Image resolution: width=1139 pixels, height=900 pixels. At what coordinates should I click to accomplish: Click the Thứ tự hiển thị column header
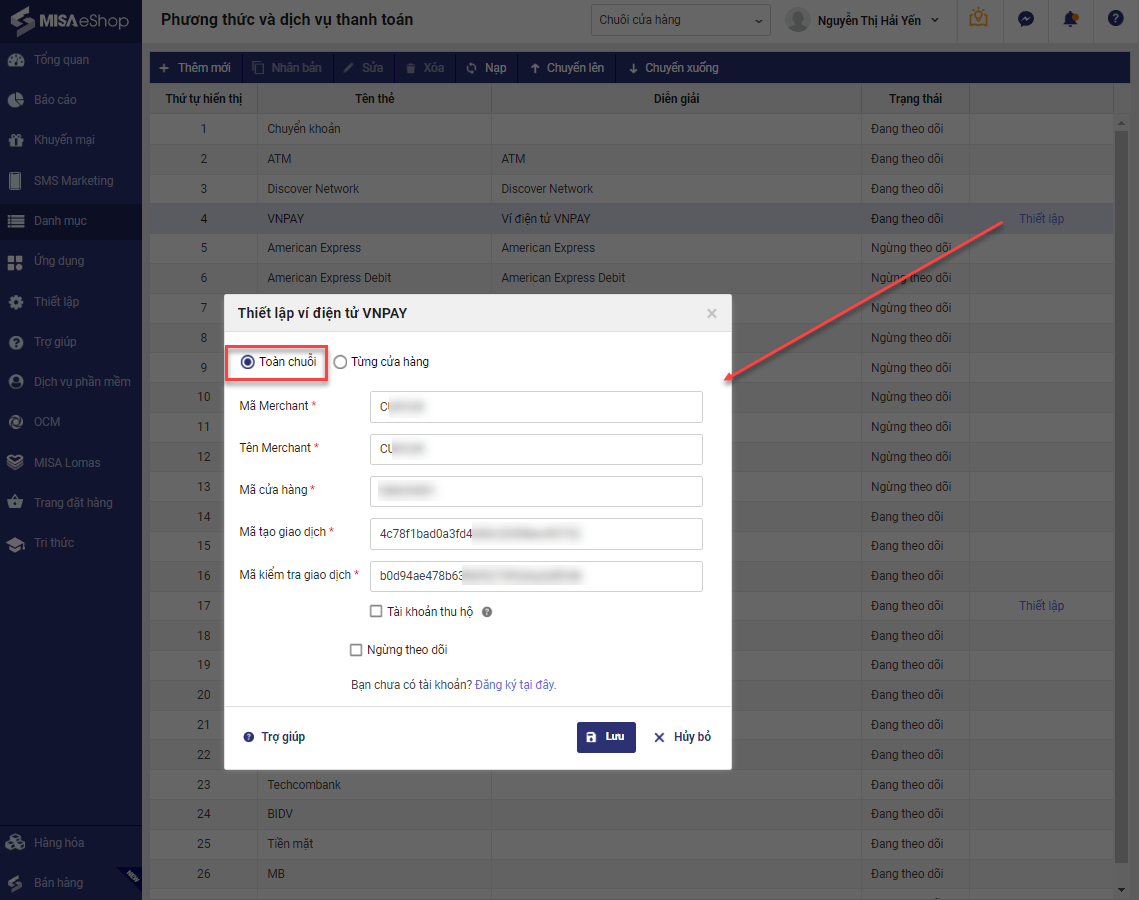(x=203, y=99)
